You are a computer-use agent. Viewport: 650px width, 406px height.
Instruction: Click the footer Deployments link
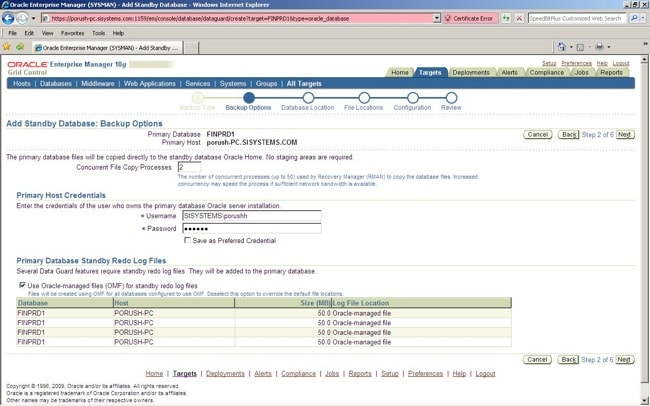(225, 374)
